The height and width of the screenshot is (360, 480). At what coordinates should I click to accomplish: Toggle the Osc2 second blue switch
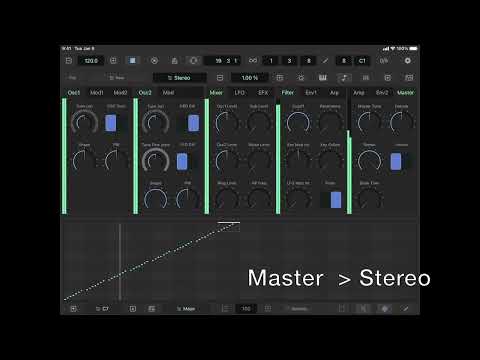pyautogui.click(x=182, y=162)
